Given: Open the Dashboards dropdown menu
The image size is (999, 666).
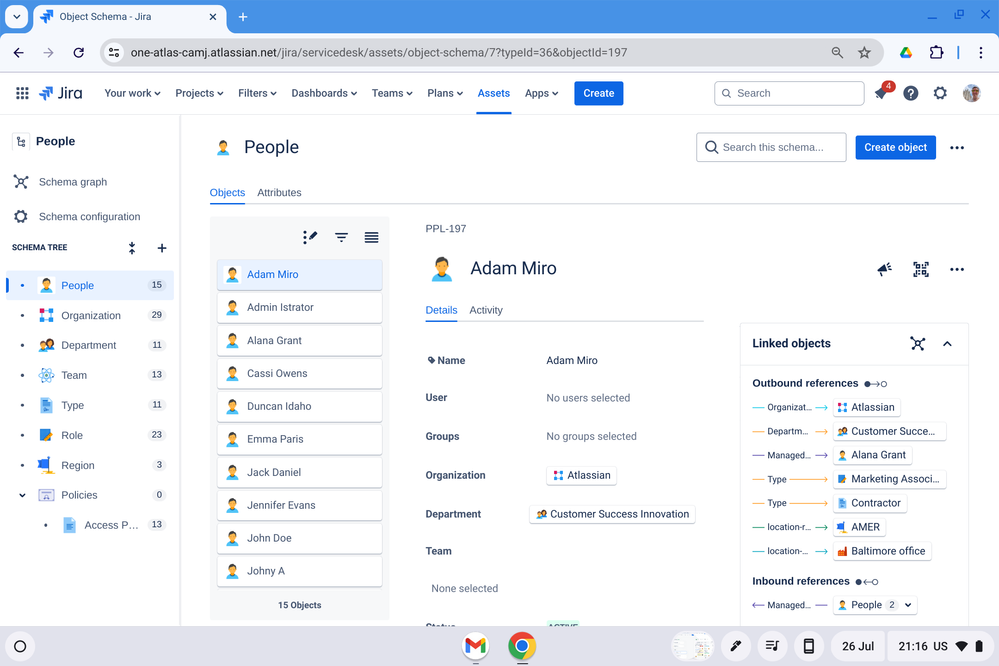Looking at the screenshot, I should (324, 93).
